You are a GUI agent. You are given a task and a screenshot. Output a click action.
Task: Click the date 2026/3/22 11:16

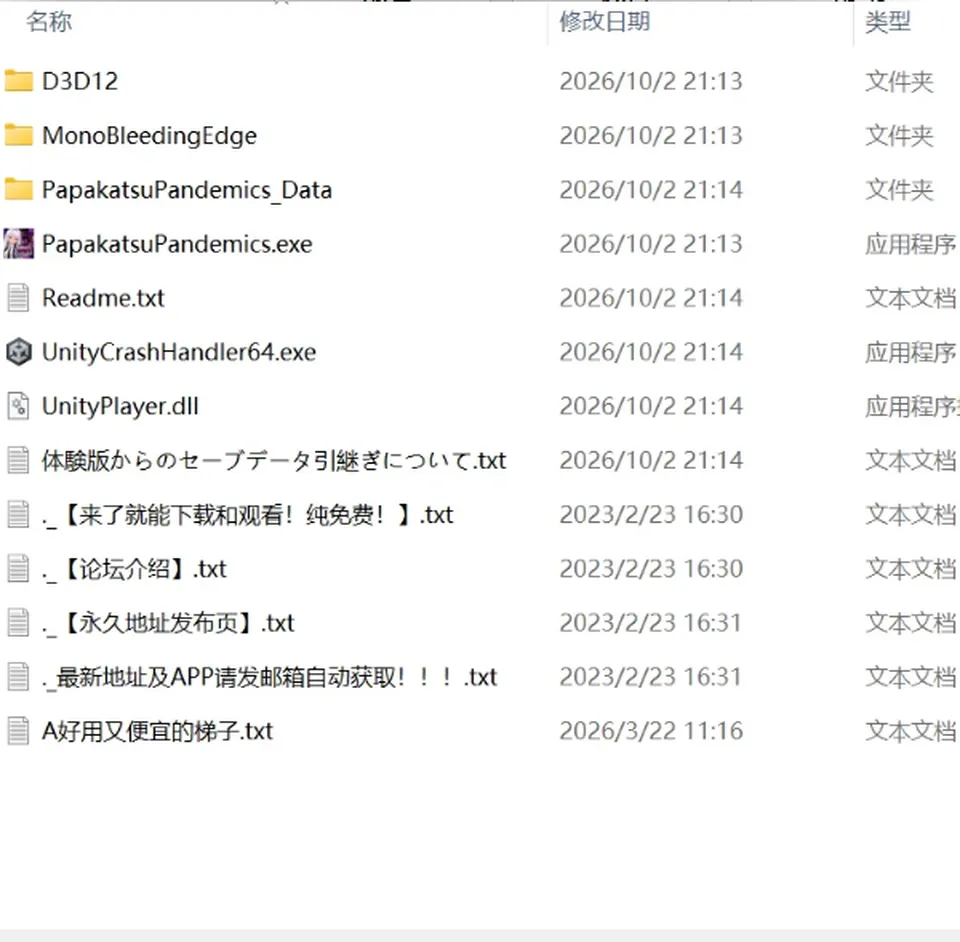(651, 731)
